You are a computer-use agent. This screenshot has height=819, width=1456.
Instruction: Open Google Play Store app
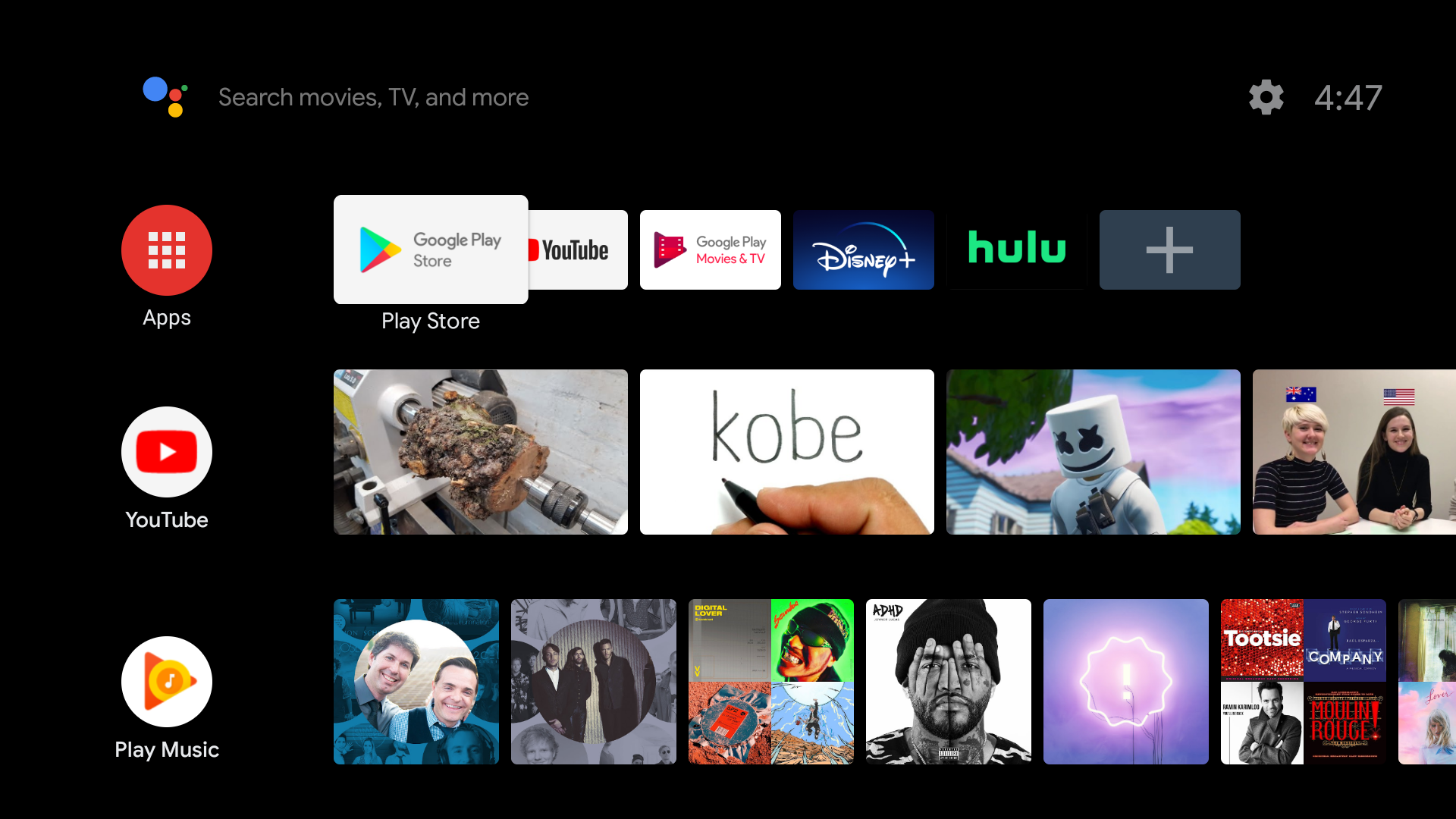pyautogui.click(x=430, y=250)
